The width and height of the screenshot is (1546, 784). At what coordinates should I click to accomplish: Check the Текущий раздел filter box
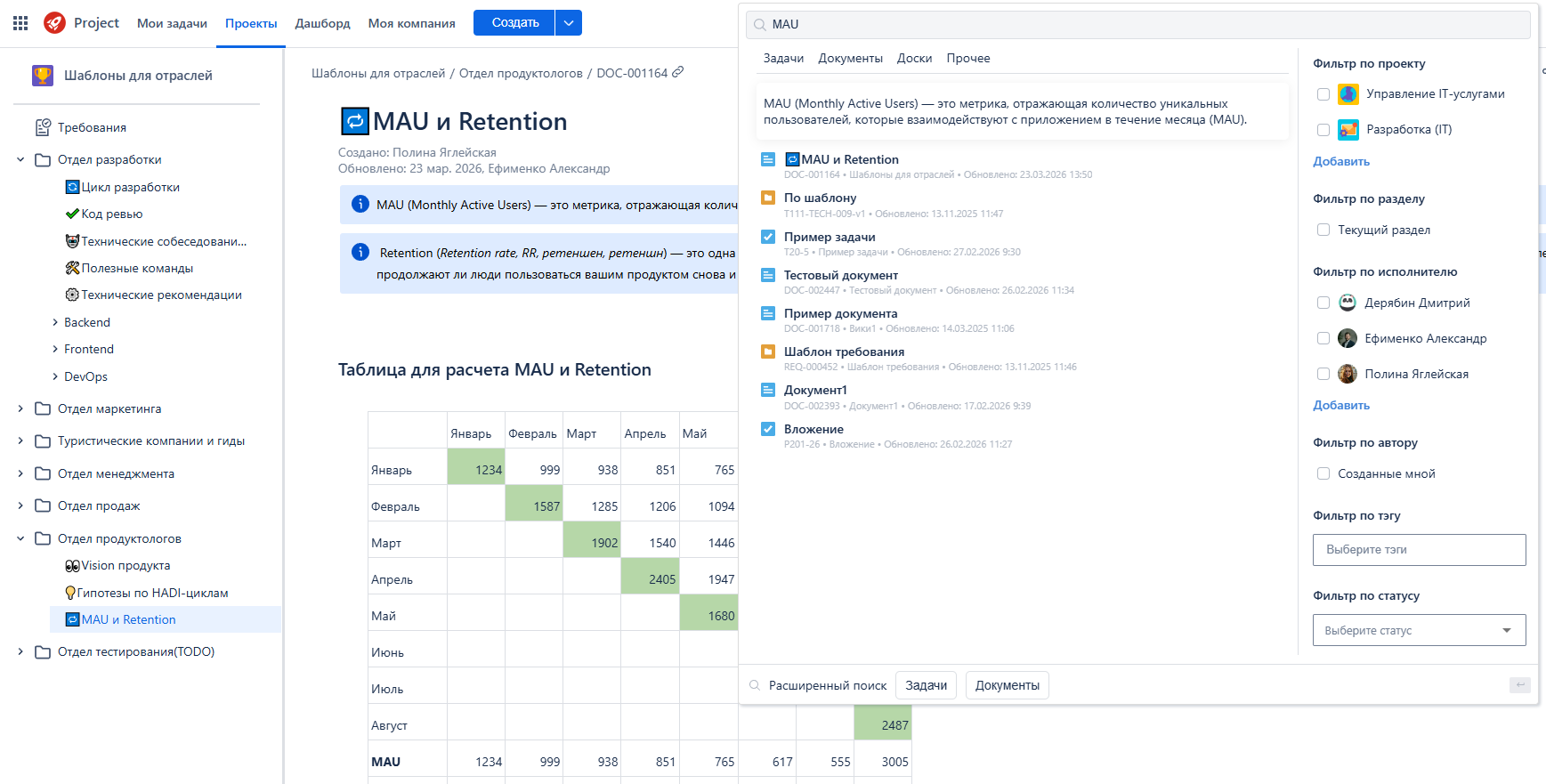tap(1323, 230)
